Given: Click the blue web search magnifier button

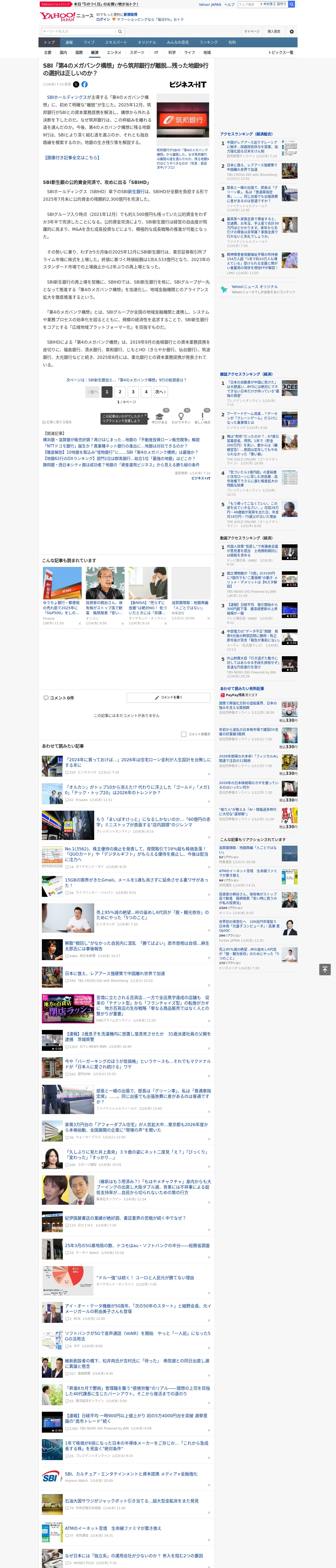Looking at the screenshot, I should (x=292, y=4).
